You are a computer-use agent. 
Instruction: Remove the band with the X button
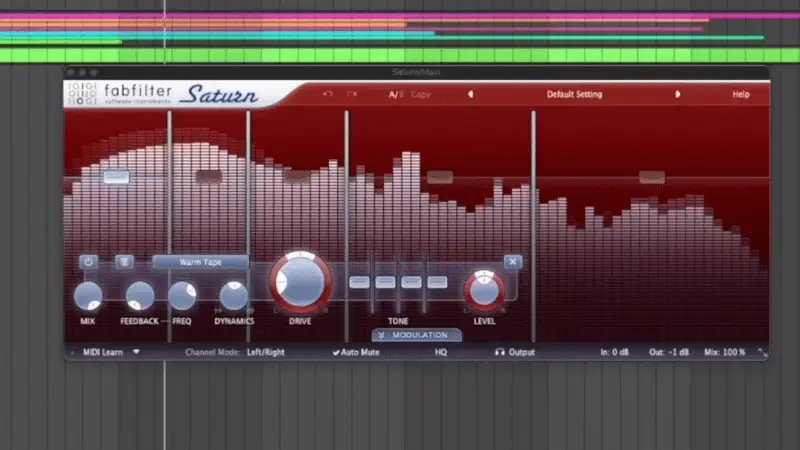coord(512,262)
